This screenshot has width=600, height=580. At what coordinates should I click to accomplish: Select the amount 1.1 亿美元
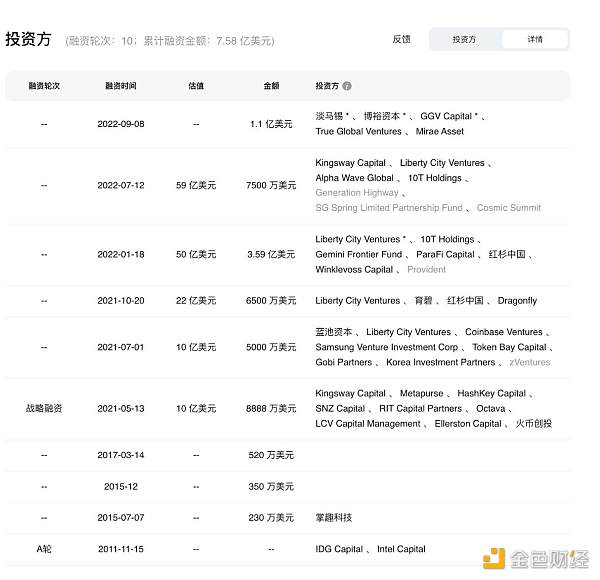pyautogui.click(x=271, y=124)
